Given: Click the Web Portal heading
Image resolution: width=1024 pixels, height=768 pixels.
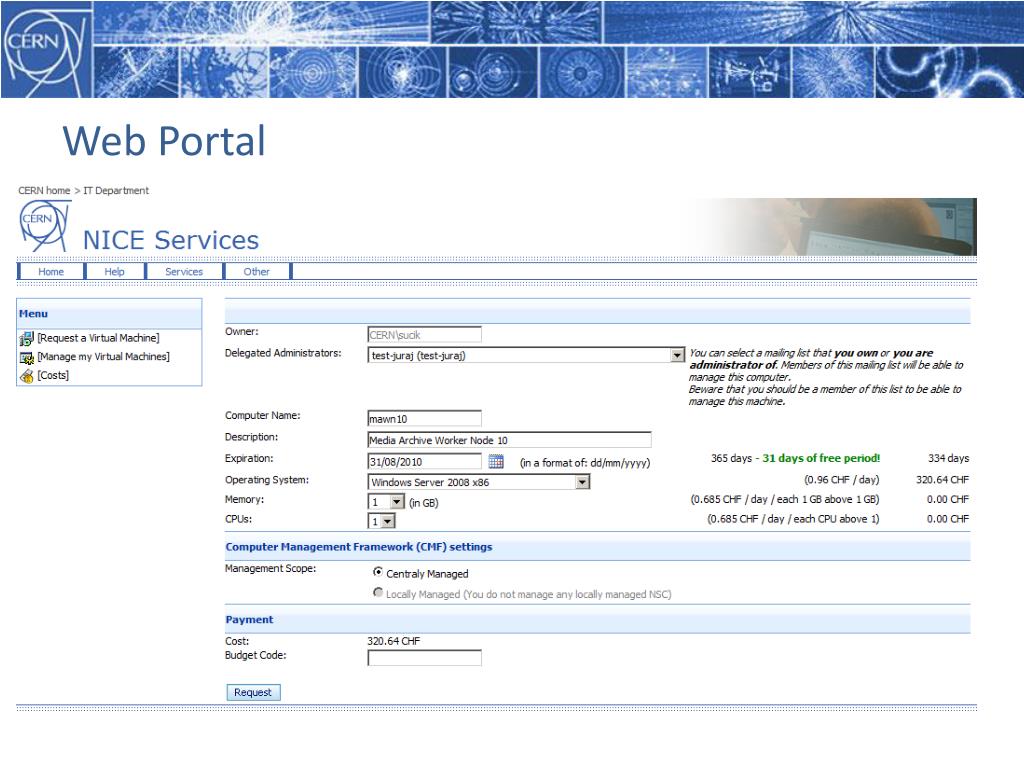Looking at the screenshot, I should pos(165,140).
